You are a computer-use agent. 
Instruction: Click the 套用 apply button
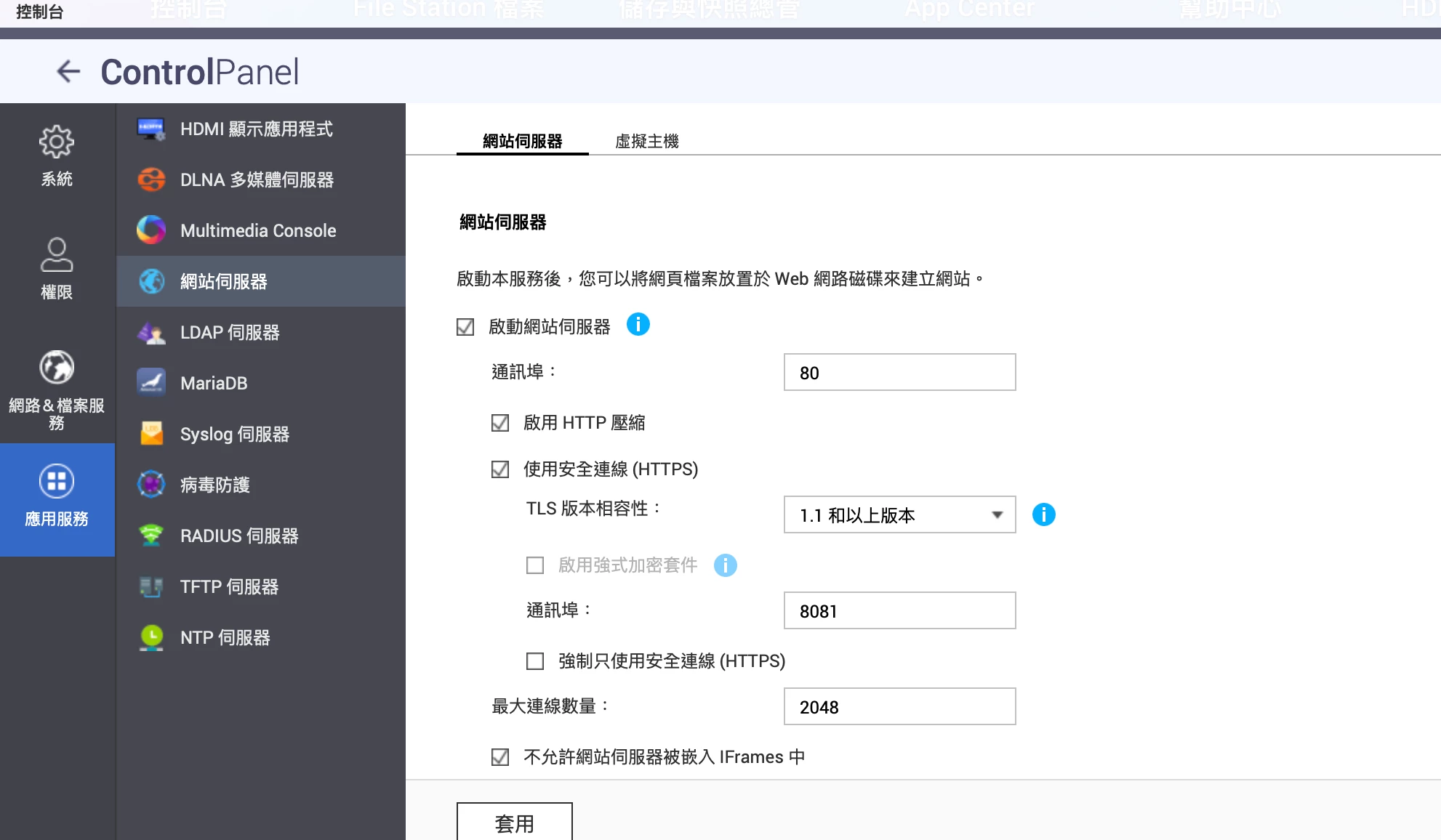pyautogui.click(x=514, y=823)
